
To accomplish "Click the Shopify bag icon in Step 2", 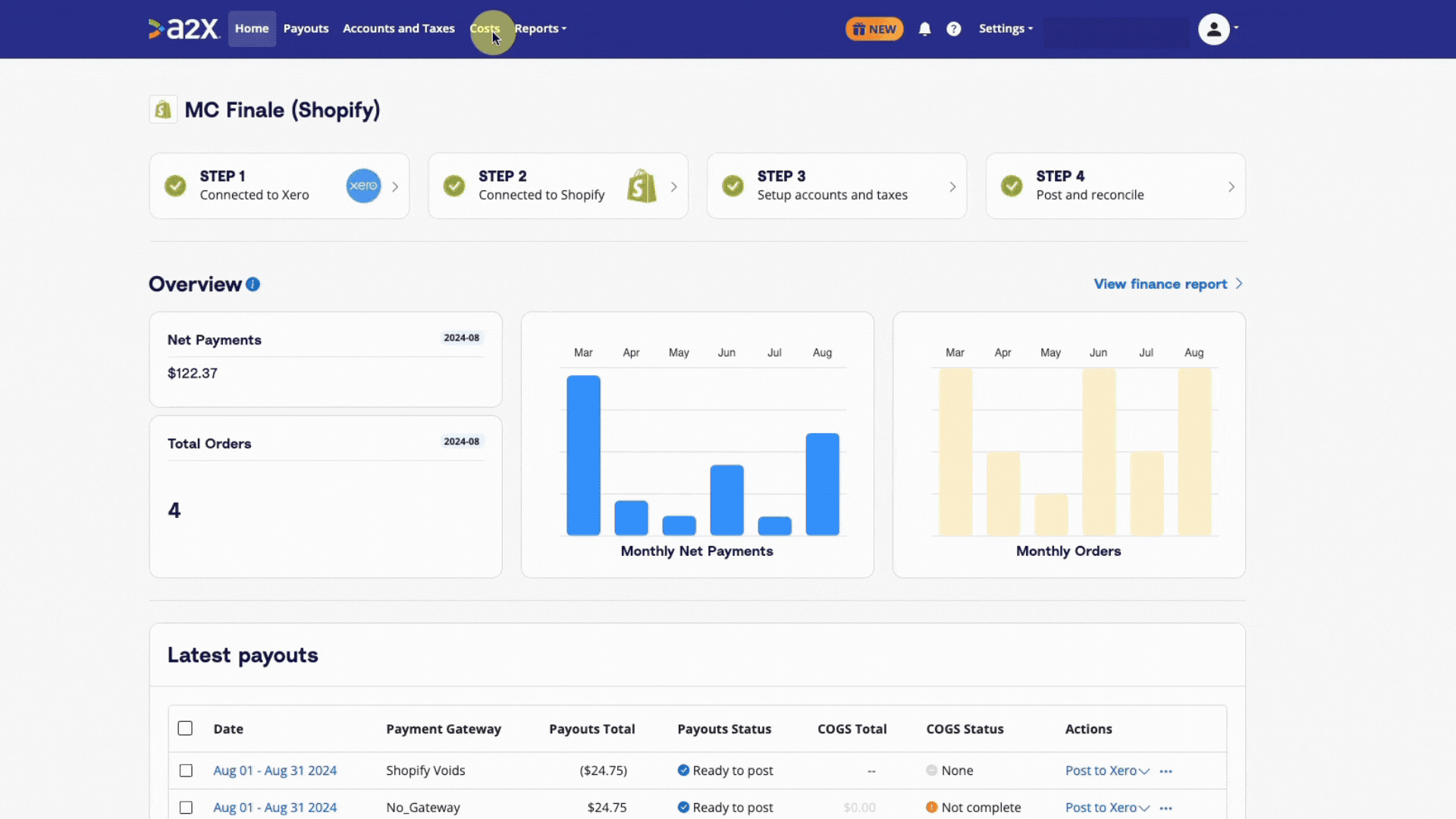I will tap(640, 186).
